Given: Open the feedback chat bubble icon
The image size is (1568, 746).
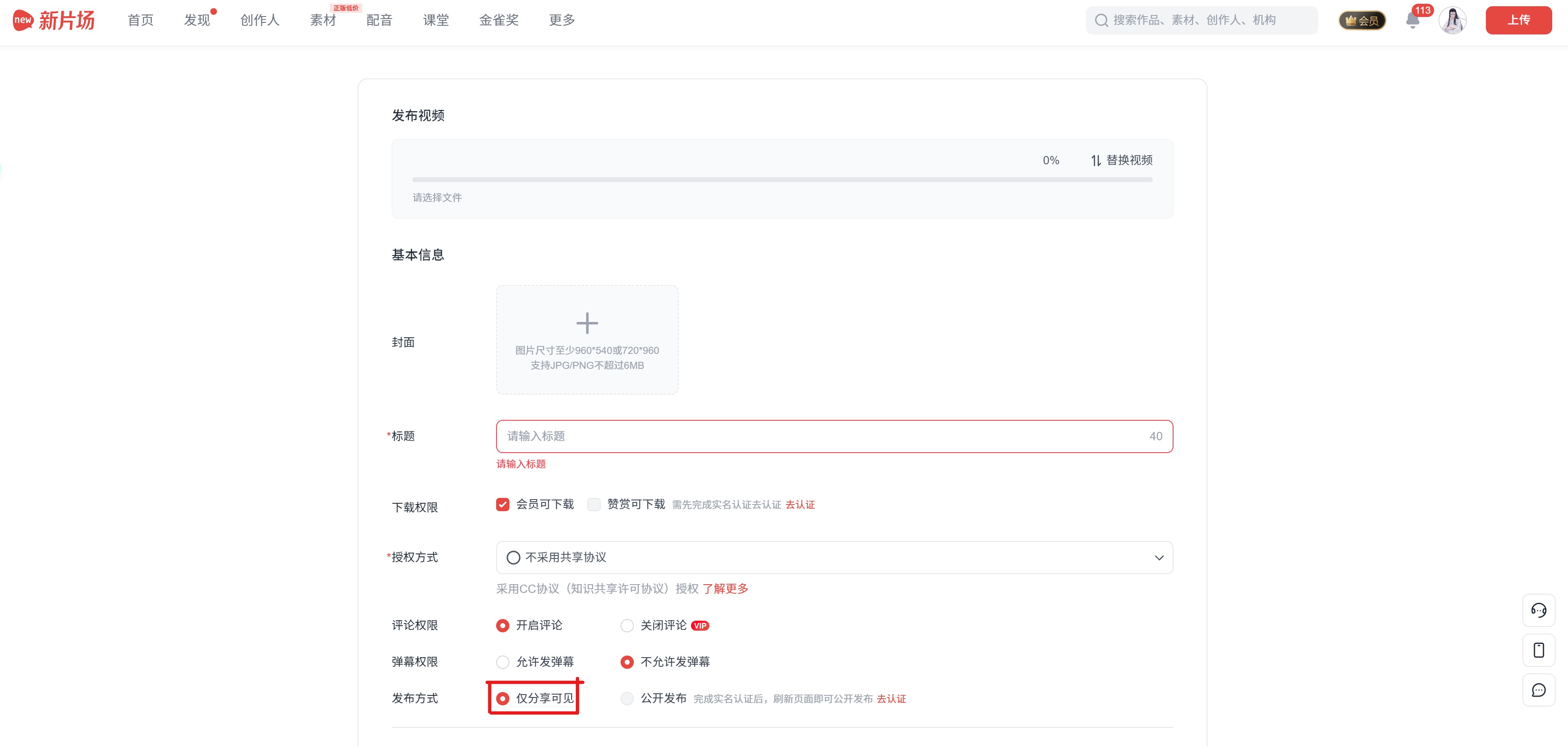Looking at the screenshot, I should pyautogui.click(x=1538, y=690).
